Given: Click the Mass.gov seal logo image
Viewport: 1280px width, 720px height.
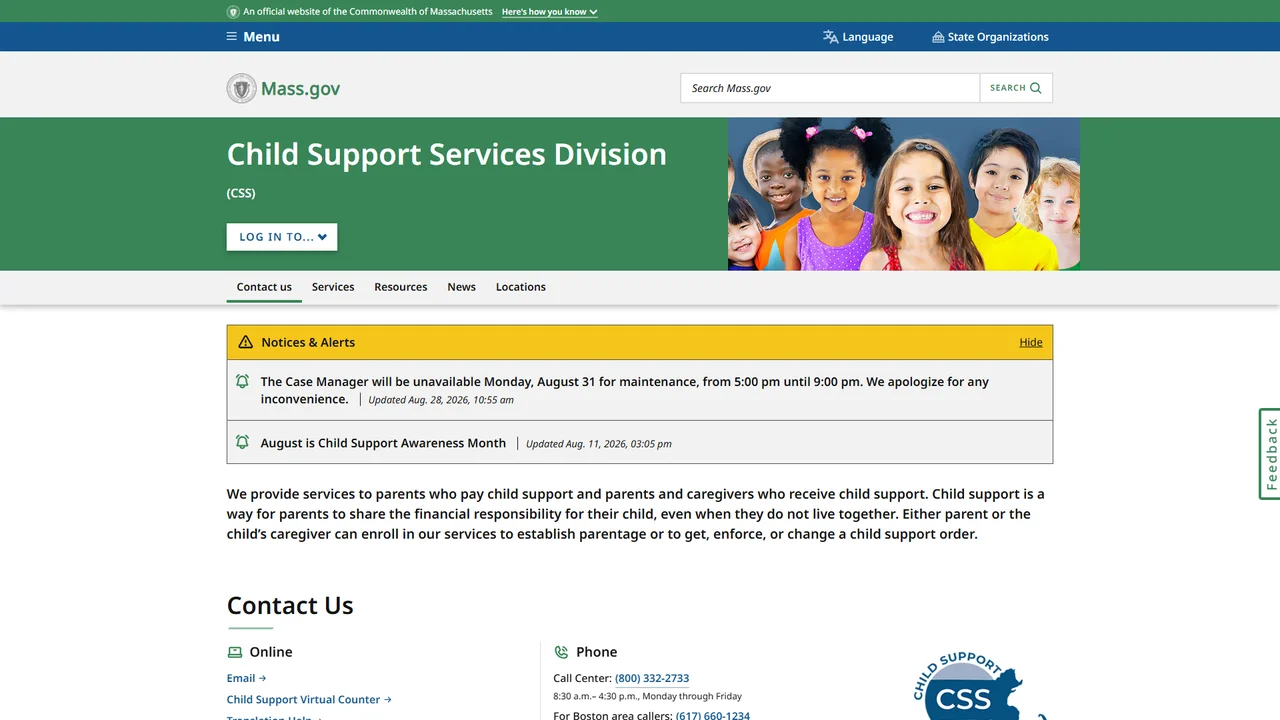Looking at the screenshot, I should [x=242, y=88].
